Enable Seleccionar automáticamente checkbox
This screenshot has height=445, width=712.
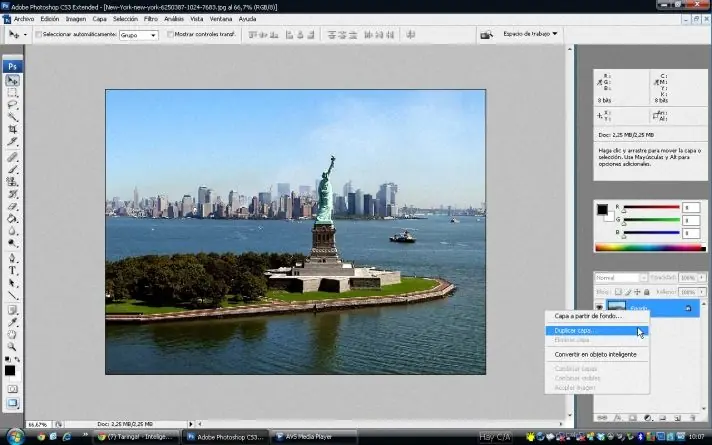[x=39, y=34]
